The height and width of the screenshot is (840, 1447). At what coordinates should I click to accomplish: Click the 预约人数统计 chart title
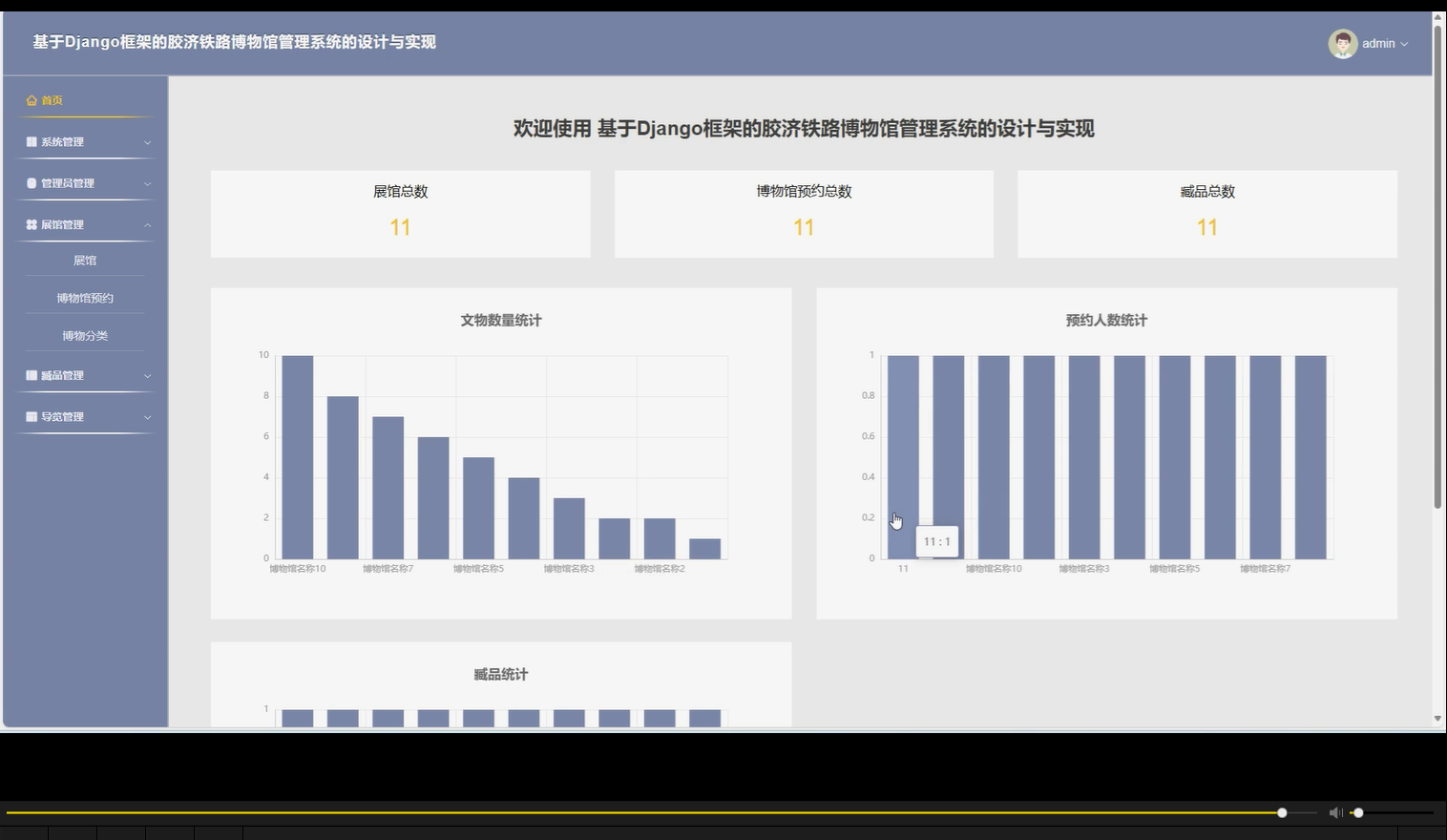[x=1106, y=321]
